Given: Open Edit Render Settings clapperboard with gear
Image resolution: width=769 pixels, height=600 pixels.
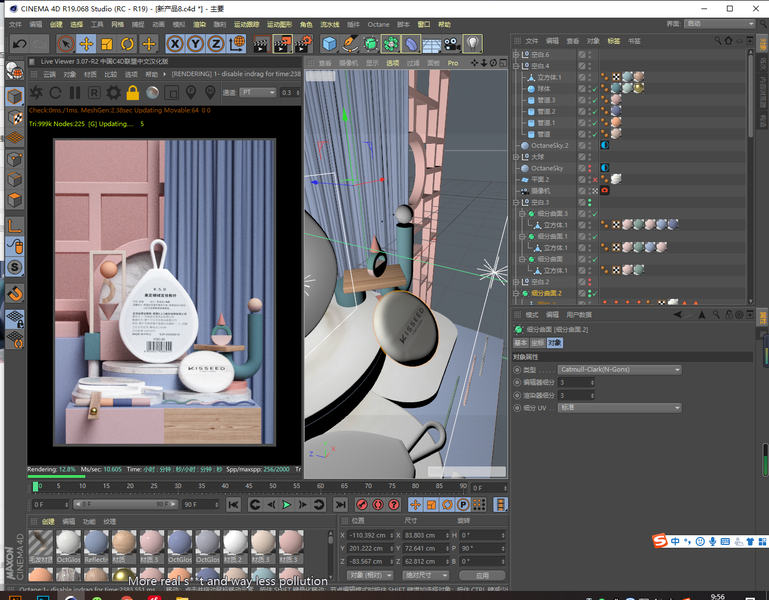Looking at the screenshot, I should coord(304,44).
